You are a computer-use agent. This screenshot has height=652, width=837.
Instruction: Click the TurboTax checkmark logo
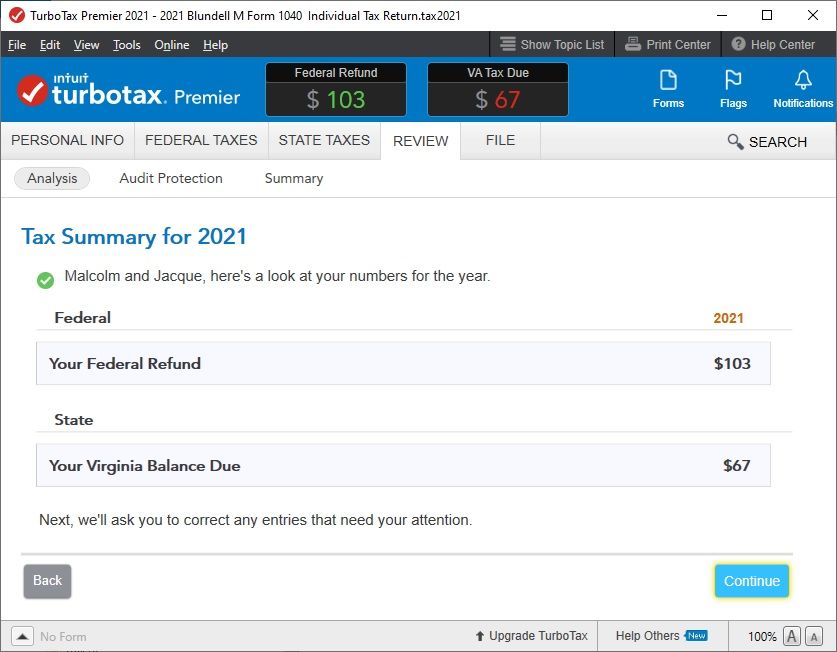(32, 90)
